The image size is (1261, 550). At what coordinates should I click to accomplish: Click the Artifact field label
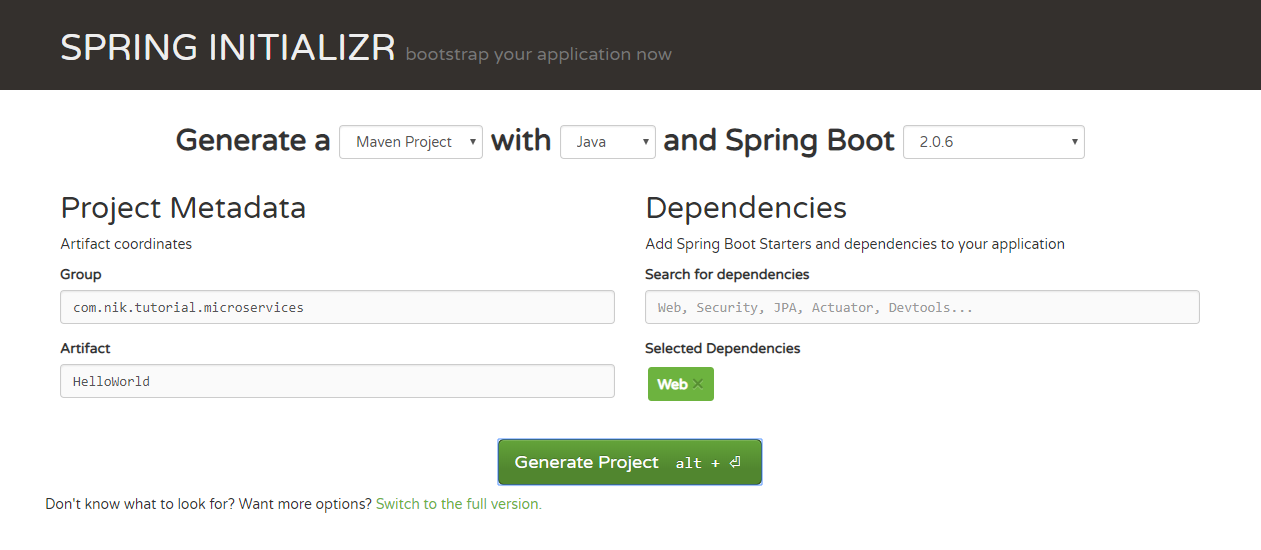[85, 348]
